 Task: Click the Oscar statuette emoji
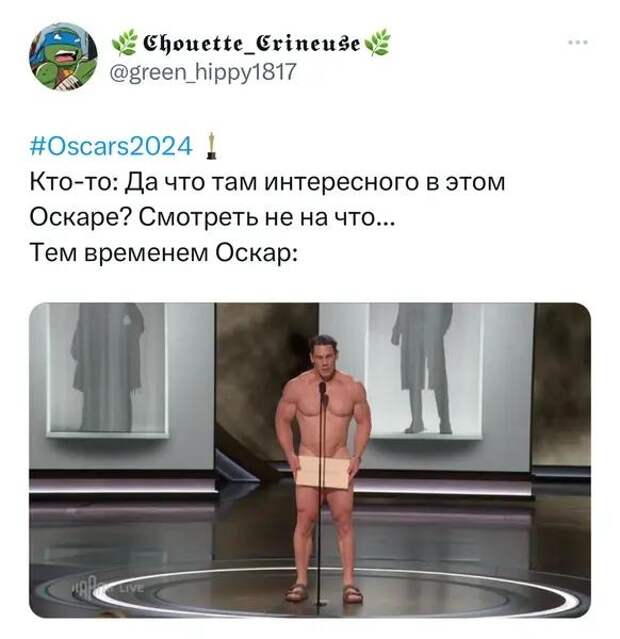pos(211,146)
